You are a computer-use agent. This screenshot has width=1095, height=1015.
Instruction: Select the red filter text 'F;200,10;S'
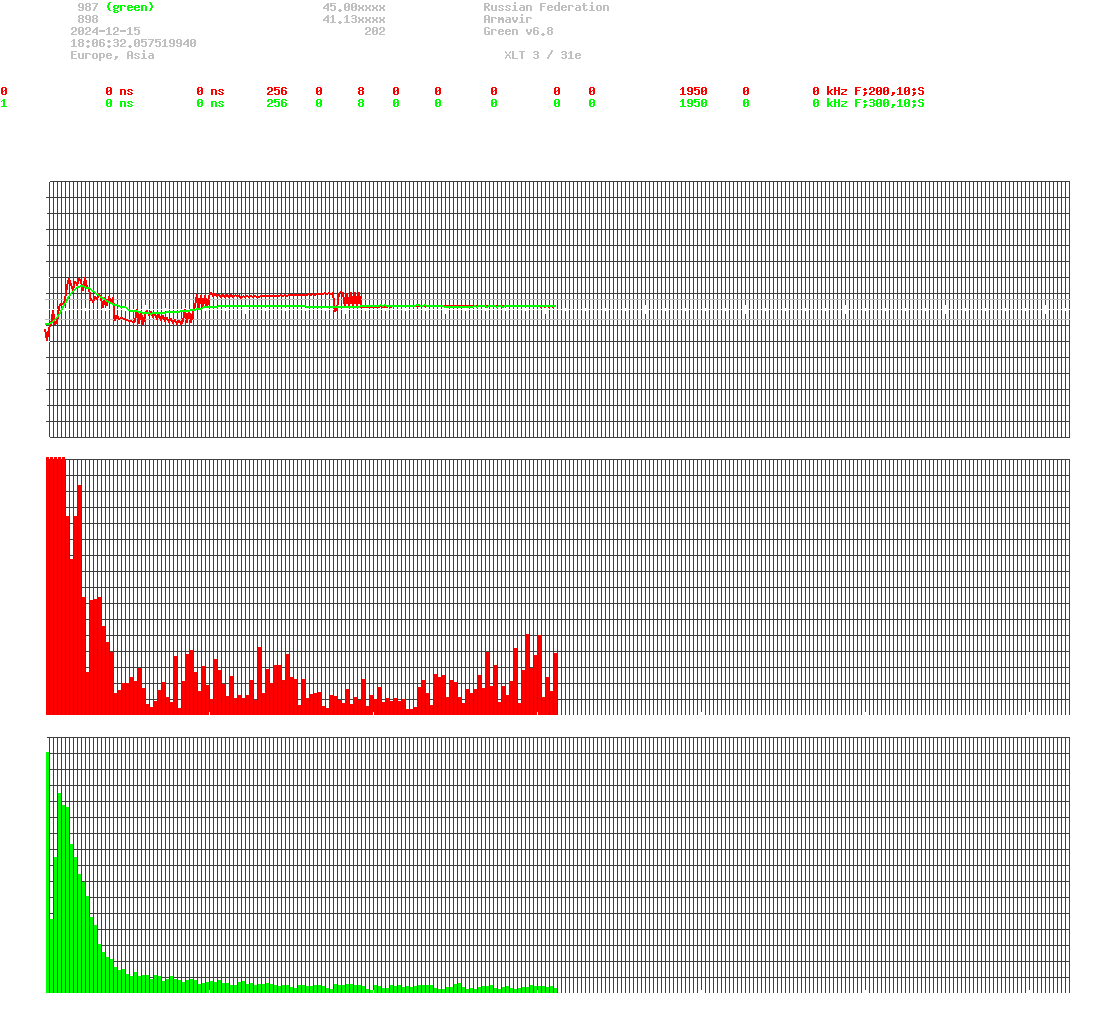pyautogui.click(x=890, y=92)
